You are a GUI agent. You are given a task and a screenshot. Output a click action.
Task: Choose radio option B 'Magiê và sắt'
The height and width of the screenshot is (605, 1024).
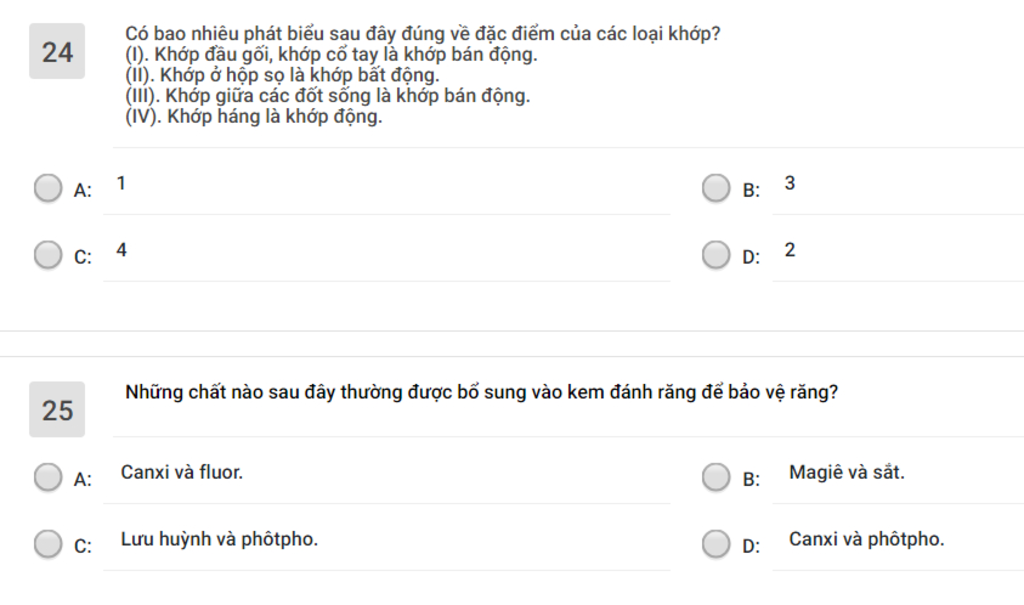[716, 477]
